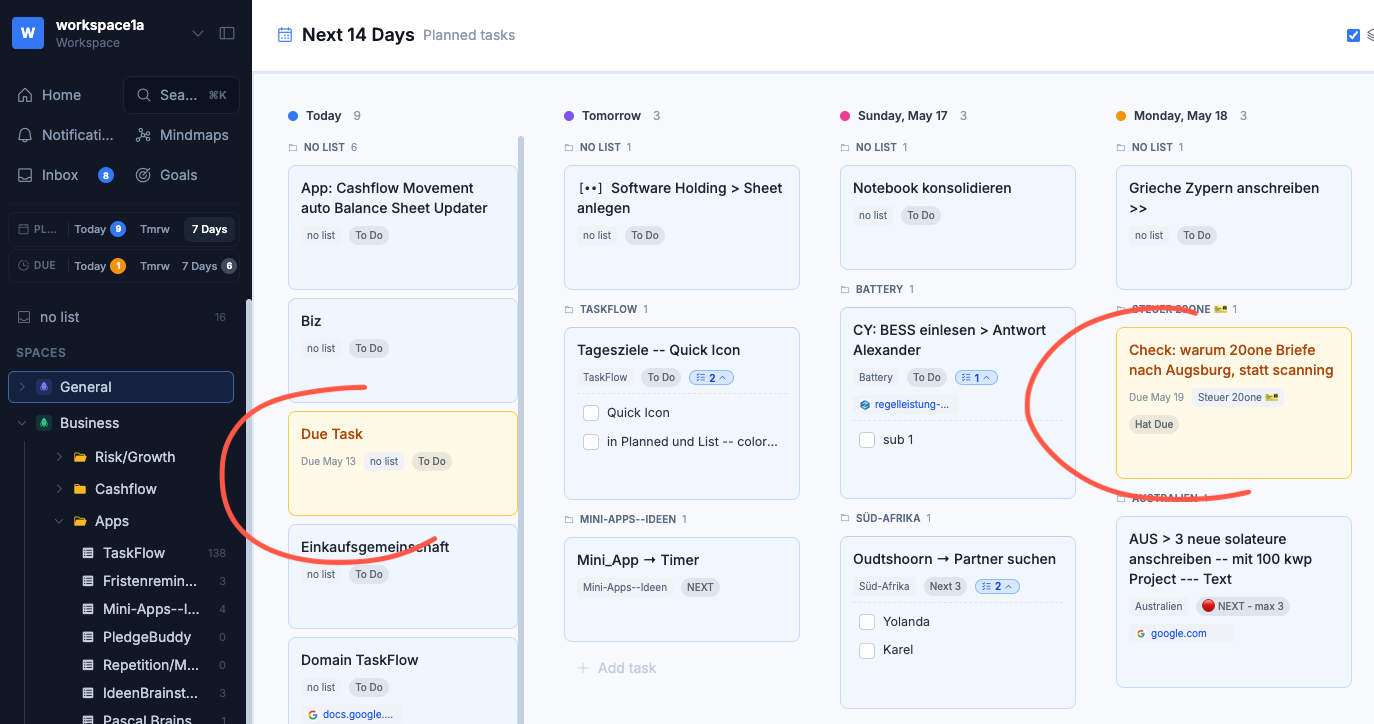Check the Karel subtask
The width and height of the screenshot is (1374, 724).
pos(867,650)
